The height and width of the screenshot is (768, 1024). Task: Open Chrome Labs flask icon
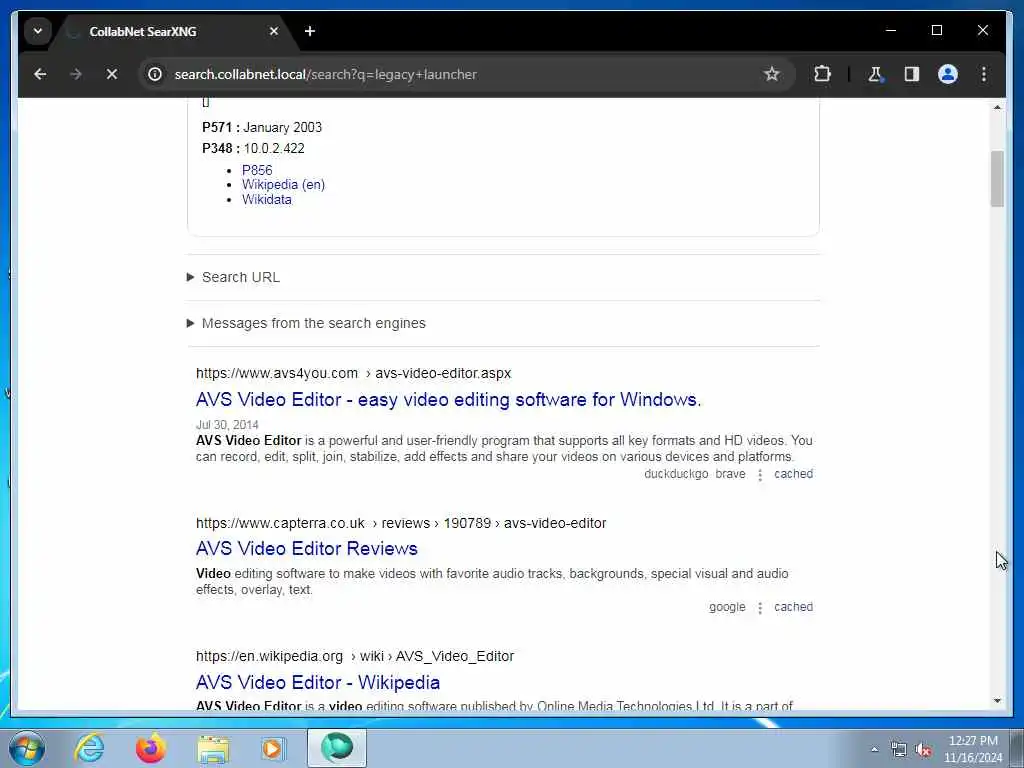[876, 74]
